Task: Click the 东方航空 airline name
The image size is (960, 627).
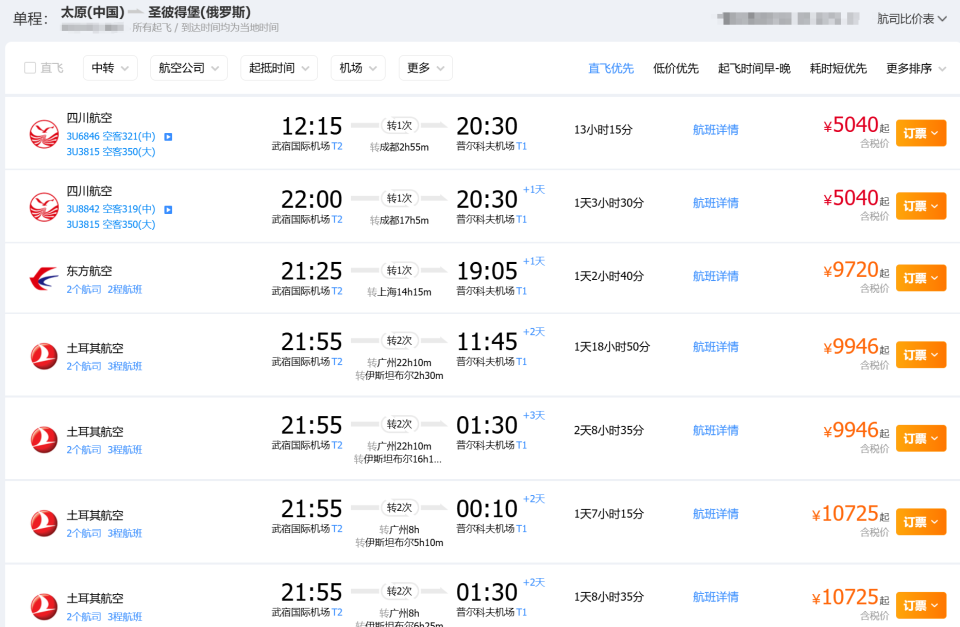Action: pos(89,271)
